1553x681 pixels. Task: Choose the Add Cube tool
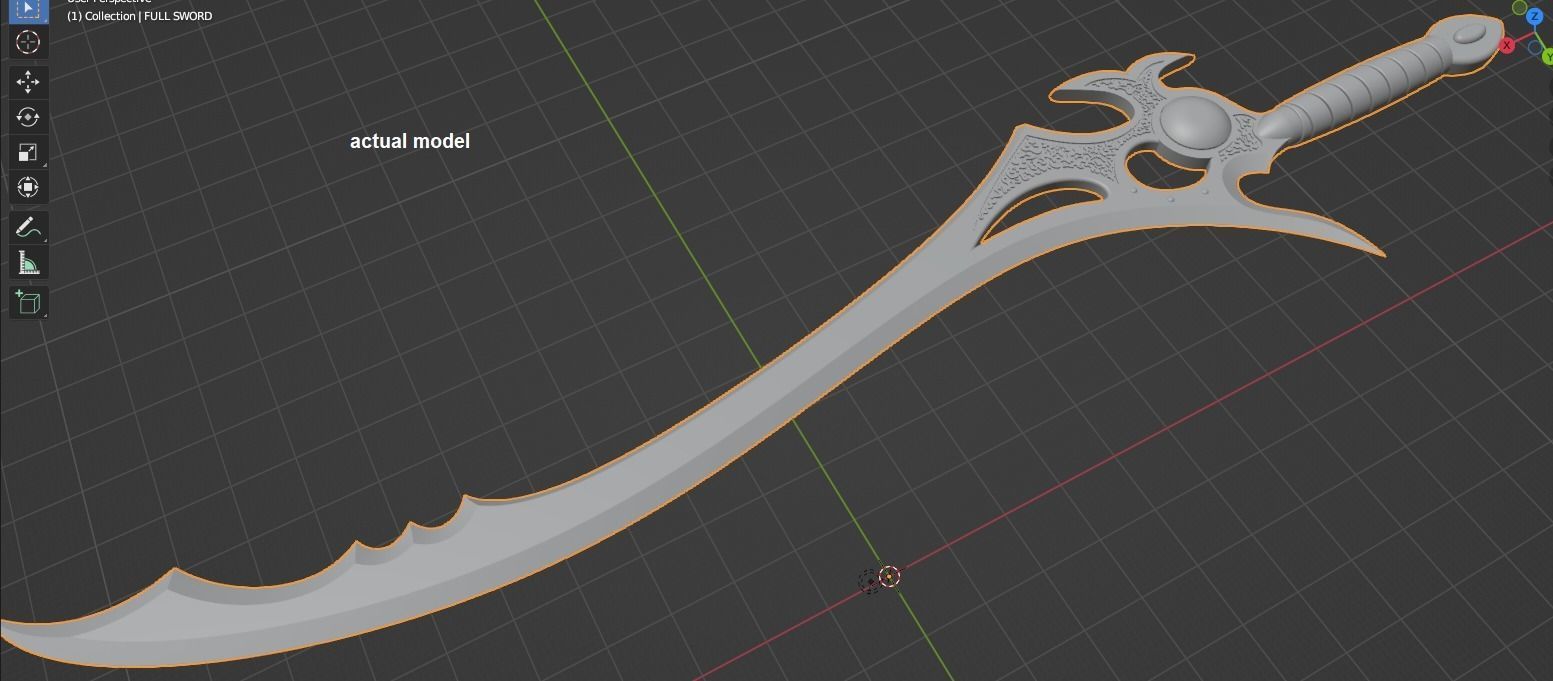[x=27, y=302]
